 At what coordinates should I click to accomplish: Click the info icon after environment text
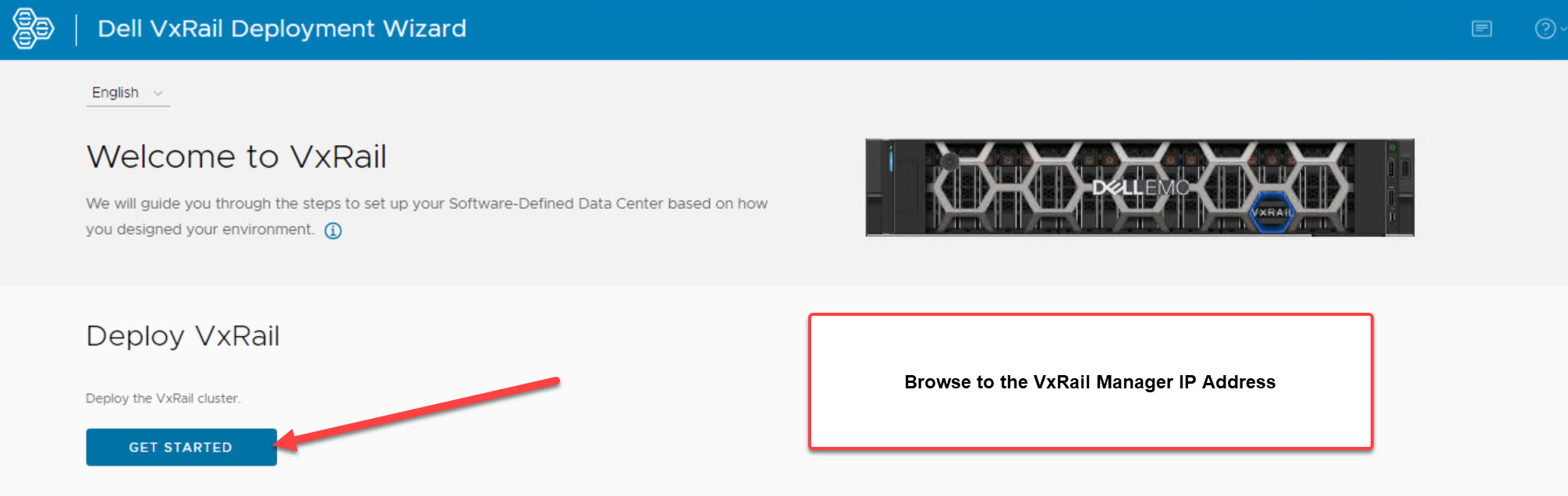tap(333, 230)
